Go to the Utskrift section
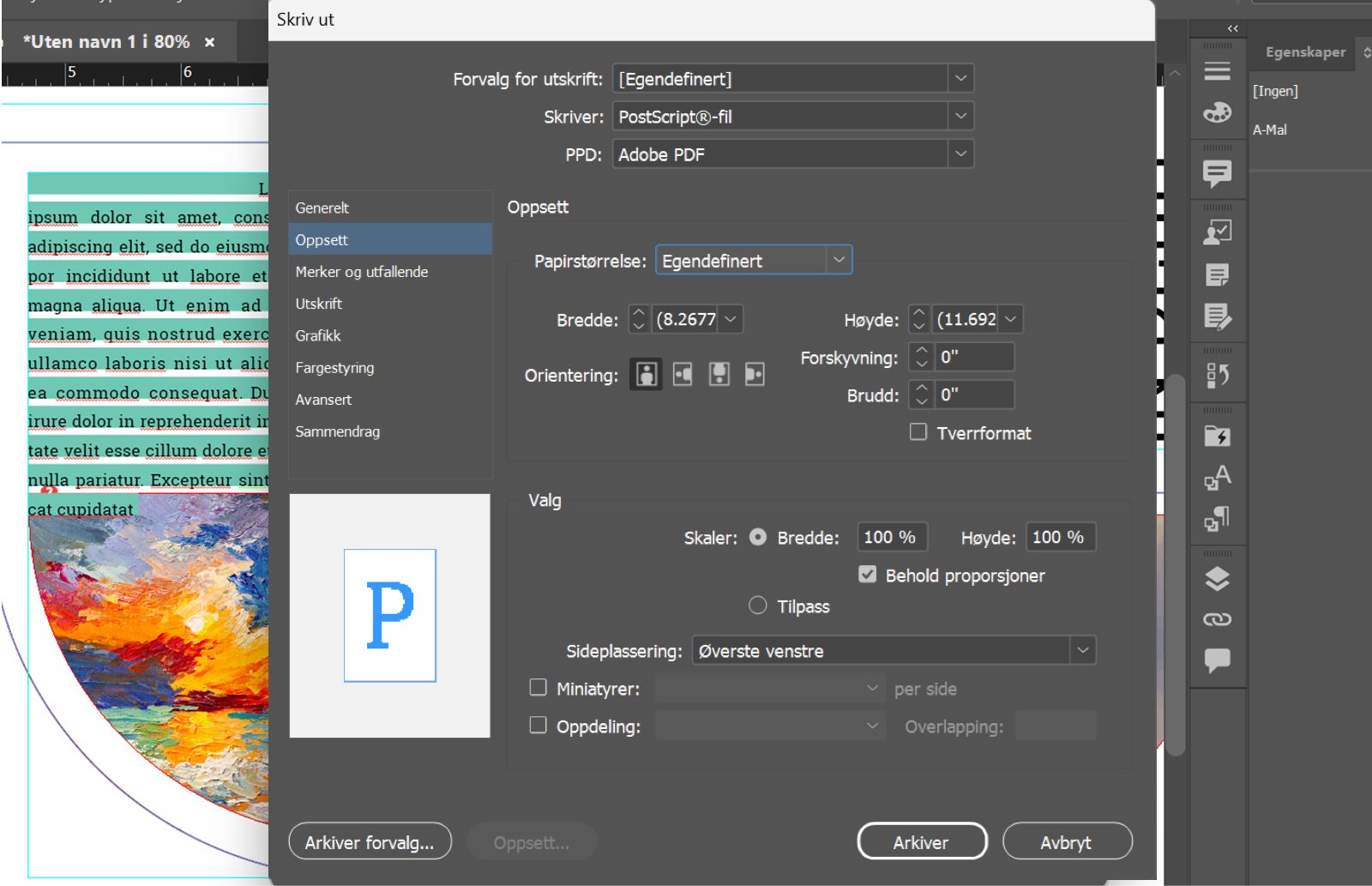 coord(390,304)
